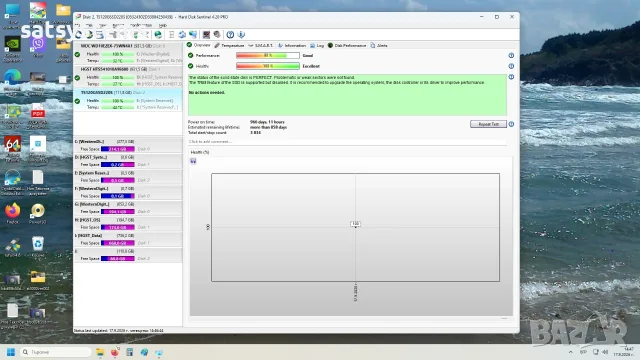Click the grey disk-tools toolbar icon
The image size is (640, 360).
coord(217,35)
